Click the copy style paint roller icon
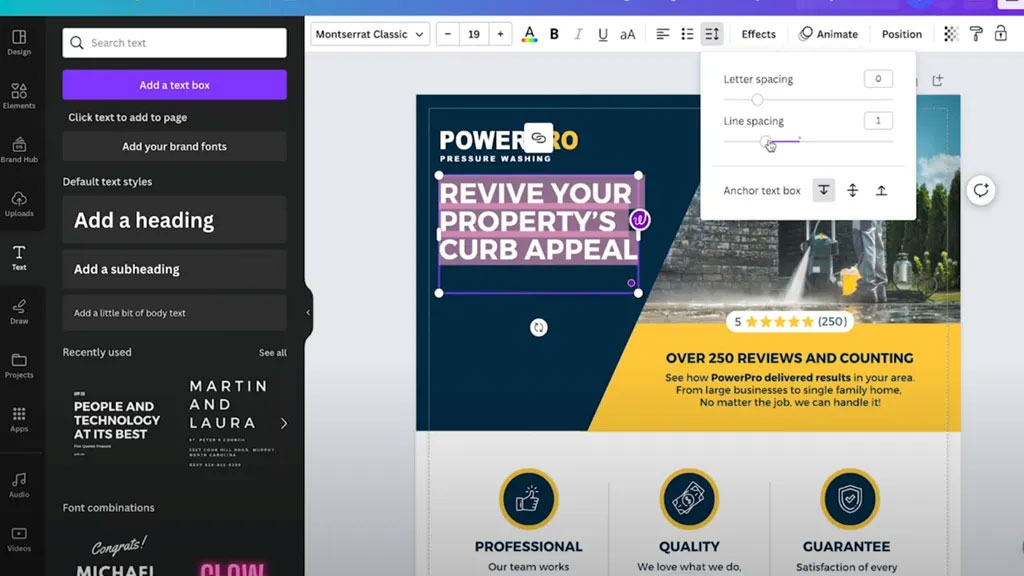 point(976,34)
